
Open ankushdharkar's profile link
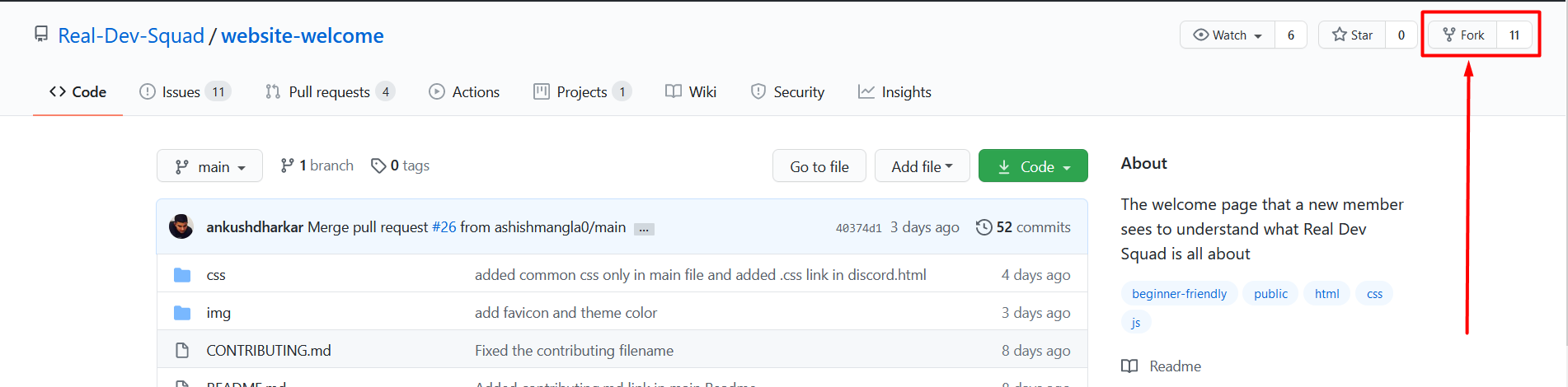coord(255,227)
